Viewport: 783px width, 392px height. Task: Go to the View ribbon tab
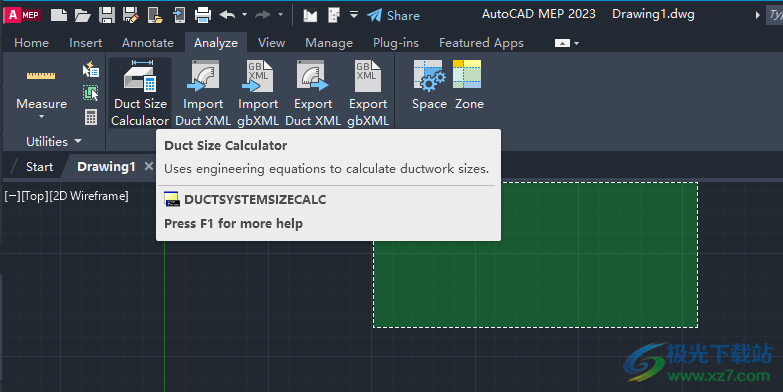[x=272, y=43]
